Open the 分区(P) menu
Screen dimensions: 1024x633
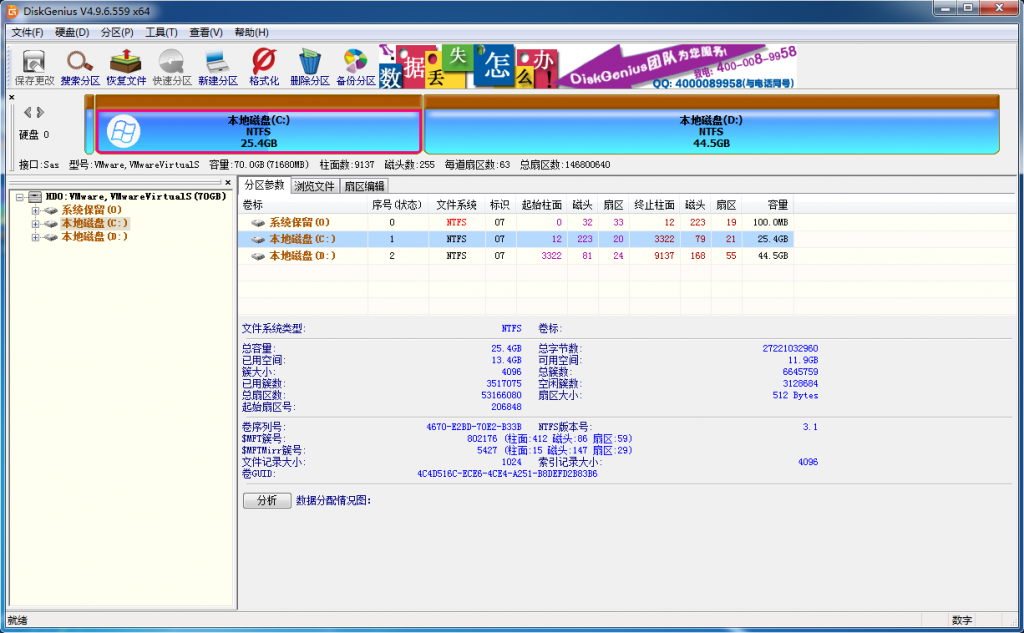[x=117, y=33]
